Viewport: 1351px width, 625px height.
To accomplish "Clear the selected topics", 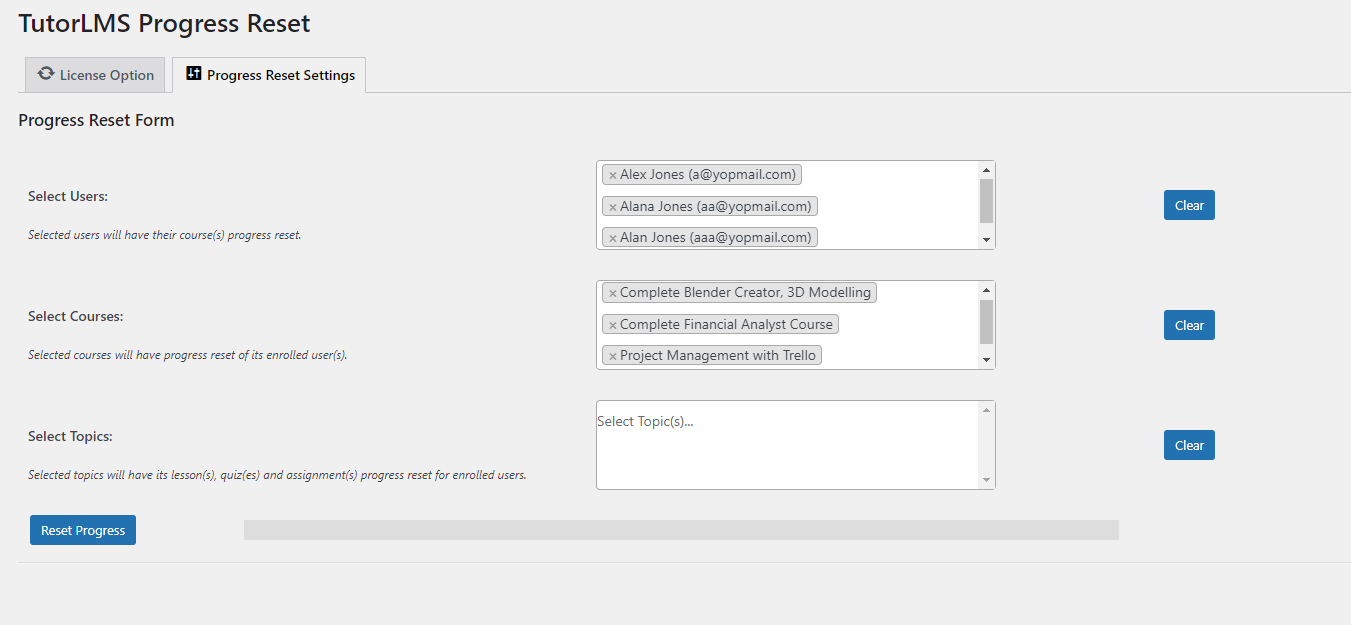I will pyautogui.click(x=1189, y=445).
